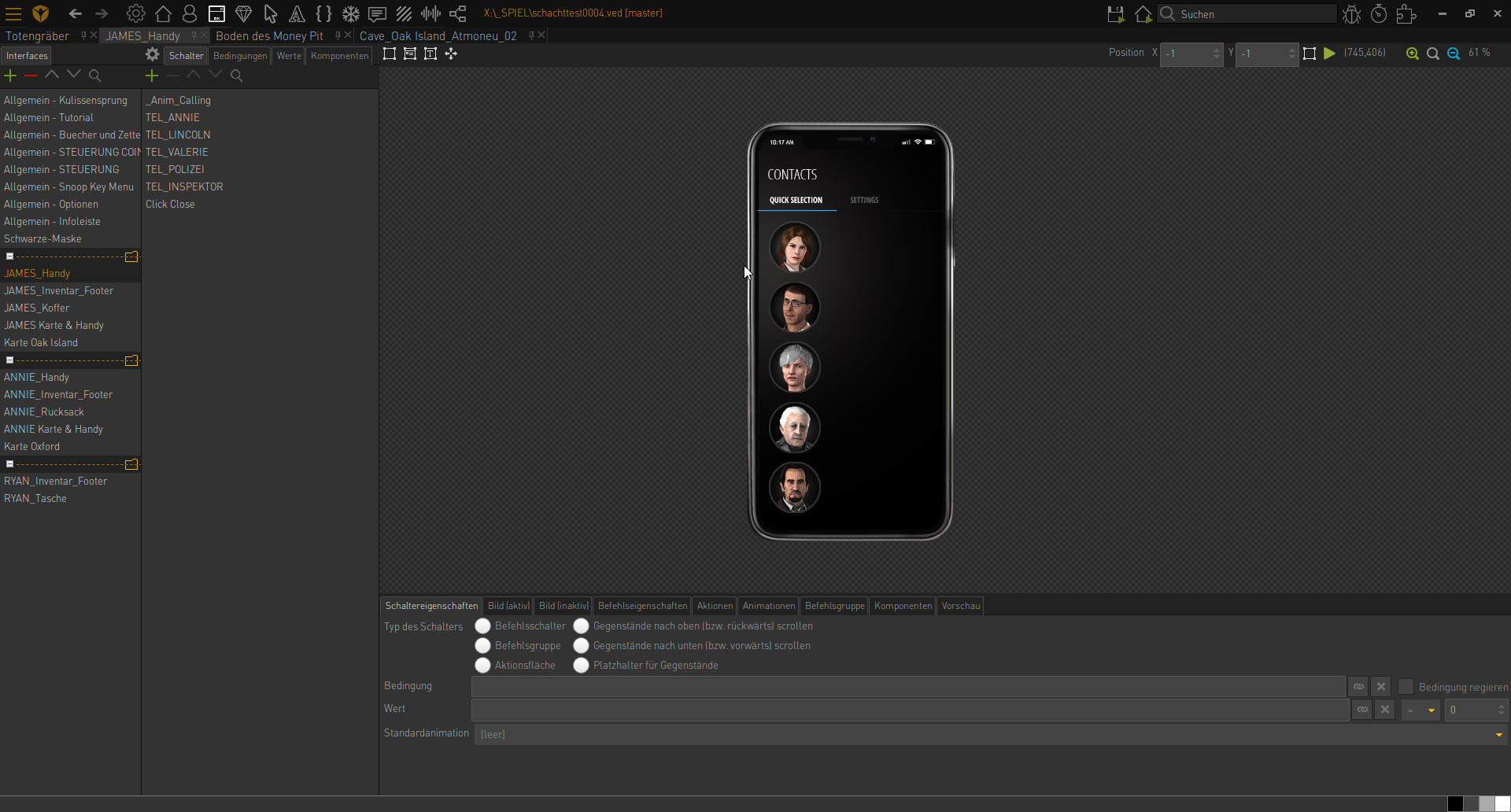Enable the Aktionsfläche switch type
The height and width of the screenshot is (812, 1511).
click(482, 665)
